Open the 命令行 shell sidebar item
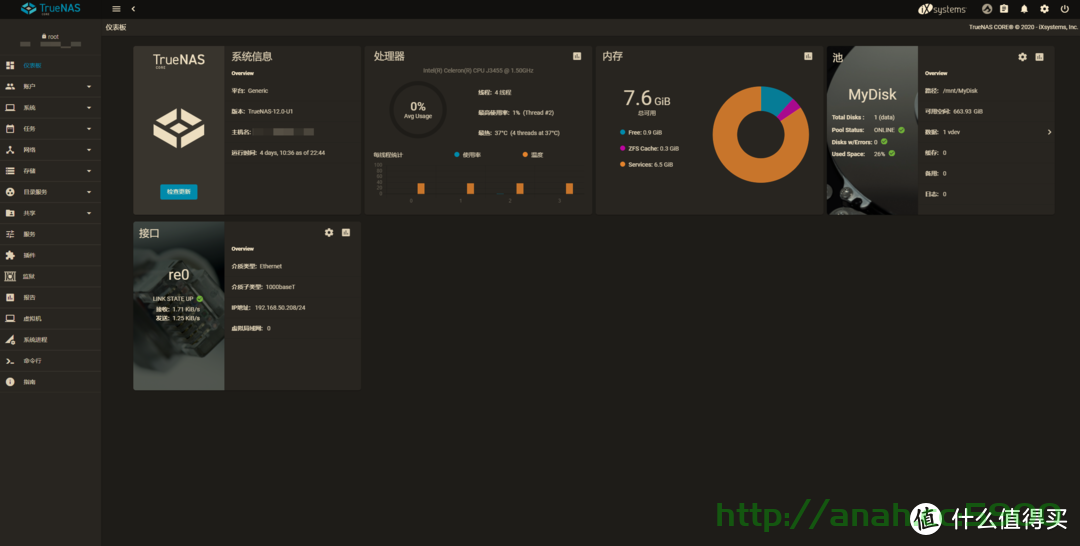This screenshot has width=1080, height=546. click(x=50, y=361)
